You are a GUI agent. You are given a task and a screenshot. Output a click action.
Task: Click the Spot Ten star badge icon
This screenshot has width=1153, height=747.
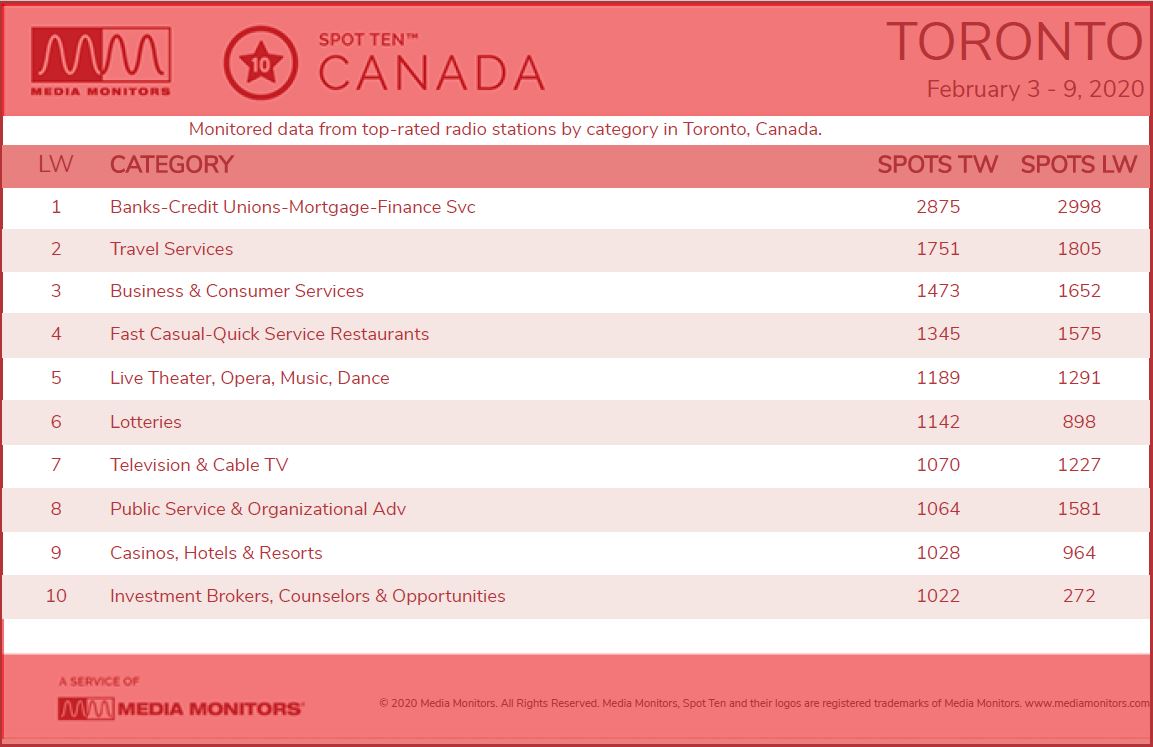[x=260, y=63]
